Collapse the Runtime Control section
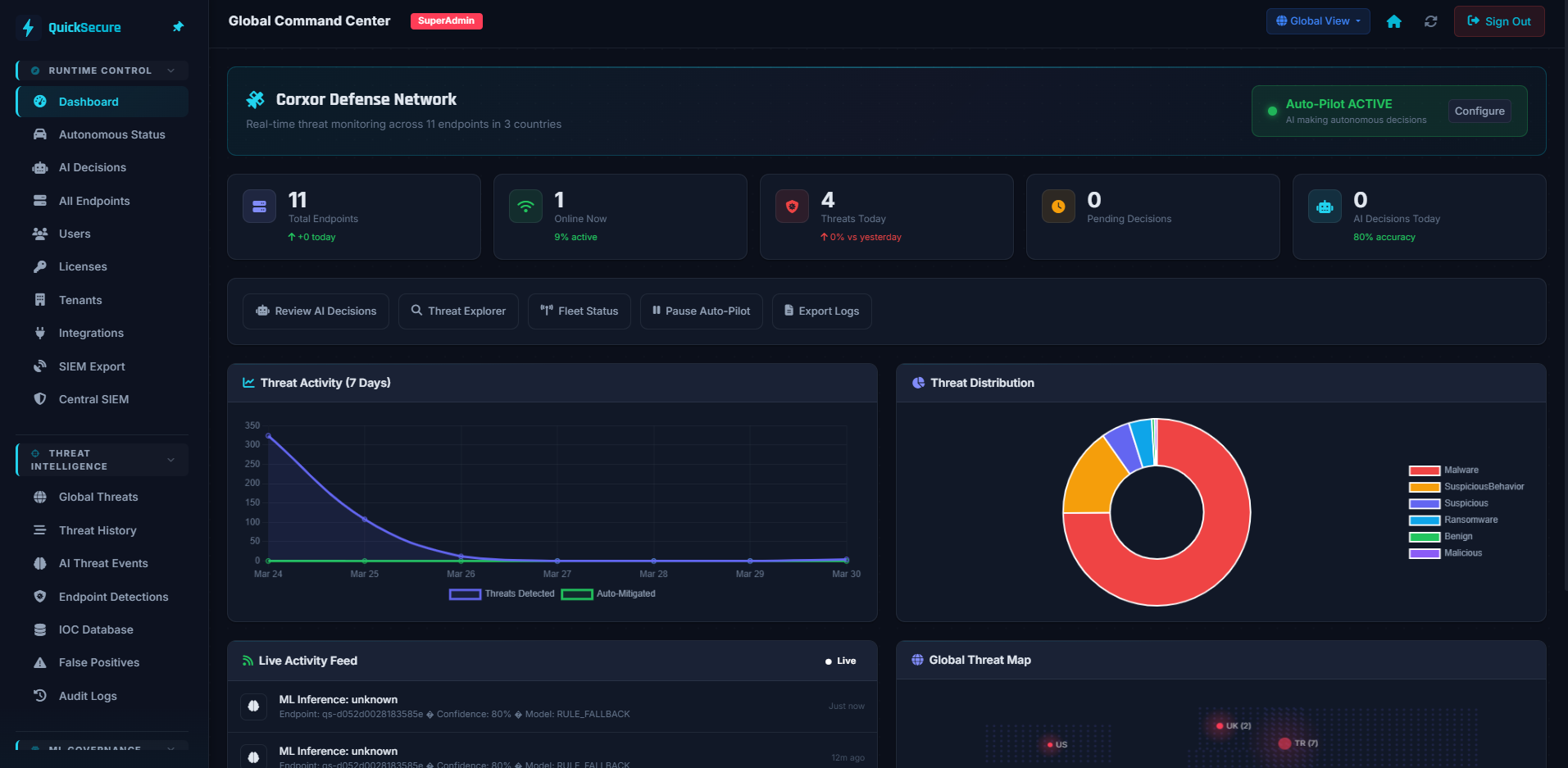This screenshot has height=768, width=1568. coord(170,70)
